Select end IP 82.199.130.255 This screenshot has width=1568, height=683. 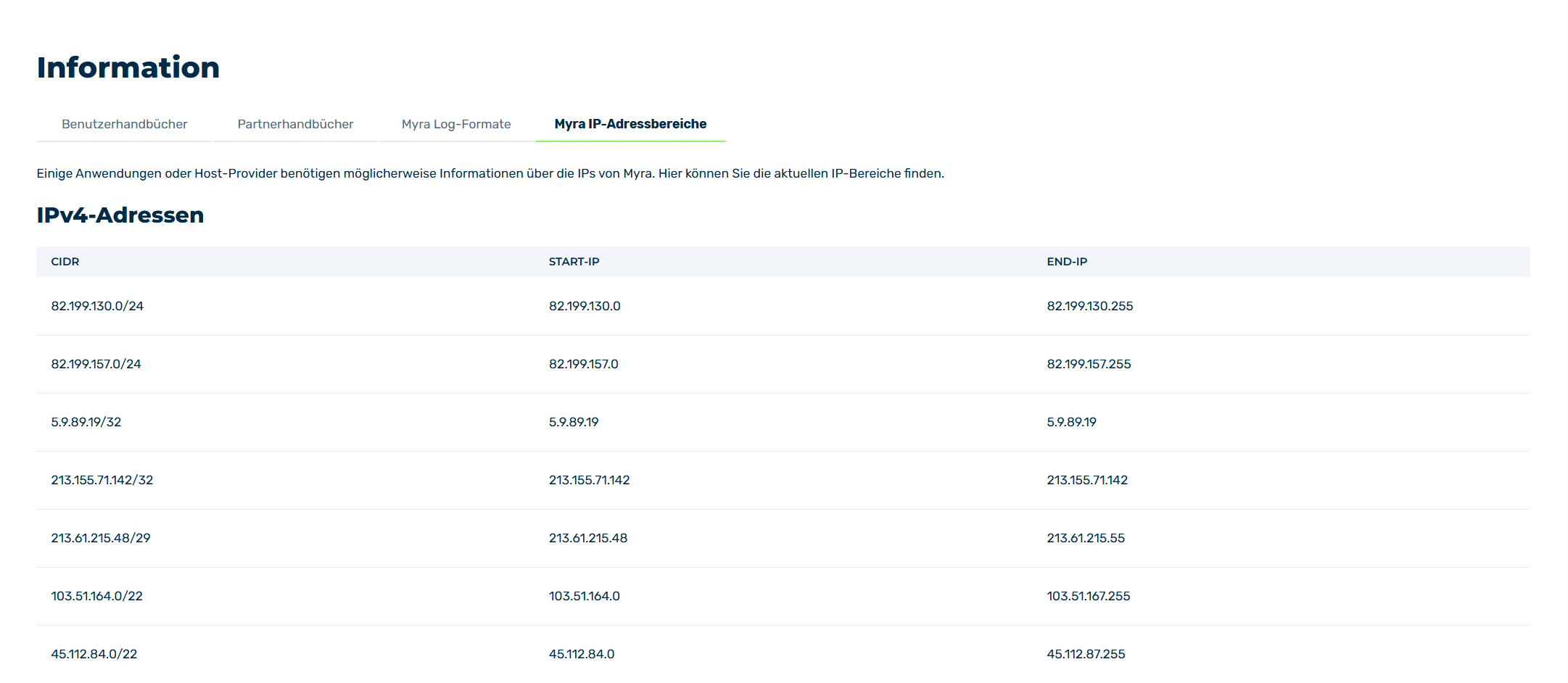coord(1089,306)
